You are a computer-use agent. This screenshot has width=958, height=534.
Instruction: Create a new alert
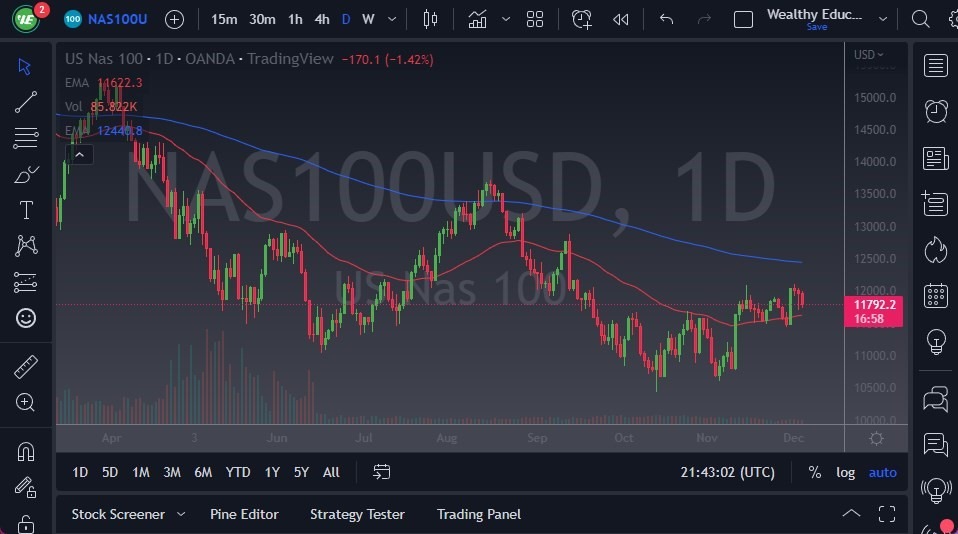(581, 20)
